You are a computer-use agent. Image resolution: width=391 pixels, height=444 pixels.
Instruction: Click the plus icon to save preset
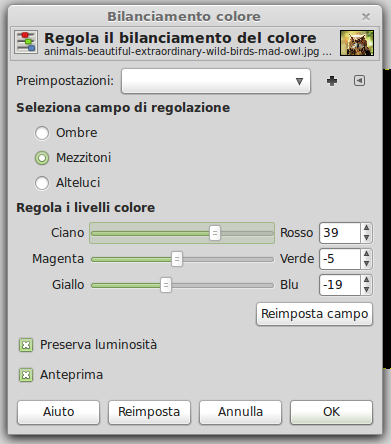332,81
